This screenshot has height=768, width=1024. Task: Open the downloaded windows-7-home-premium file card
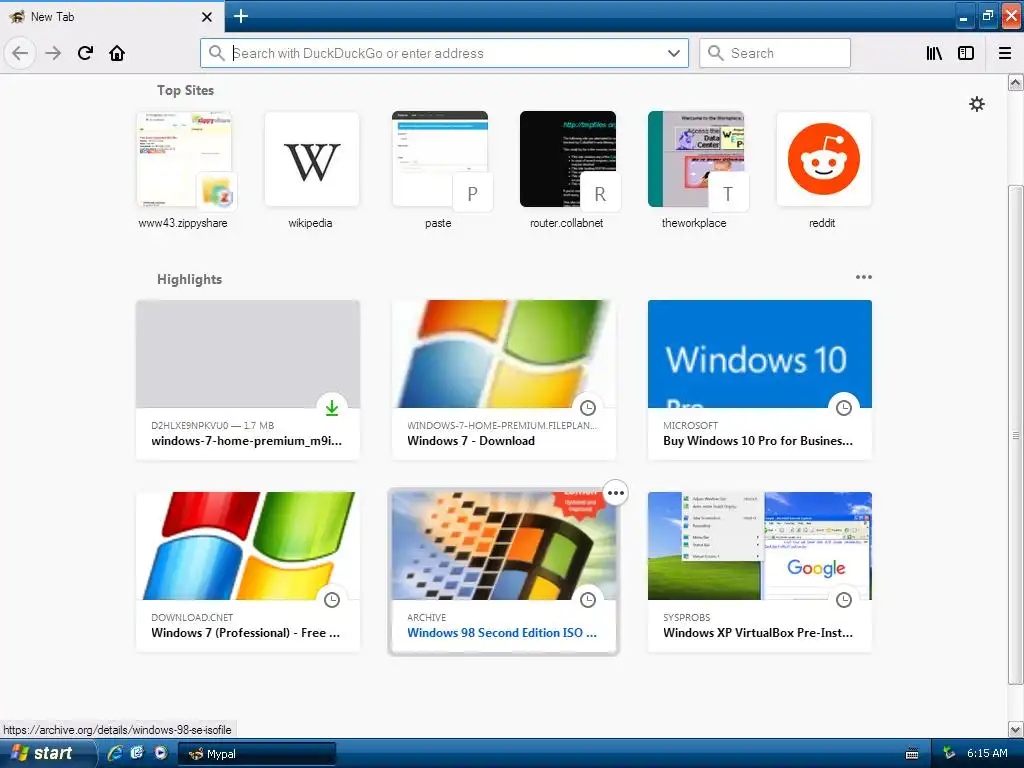pyautogui.click(x=248, y=379)
